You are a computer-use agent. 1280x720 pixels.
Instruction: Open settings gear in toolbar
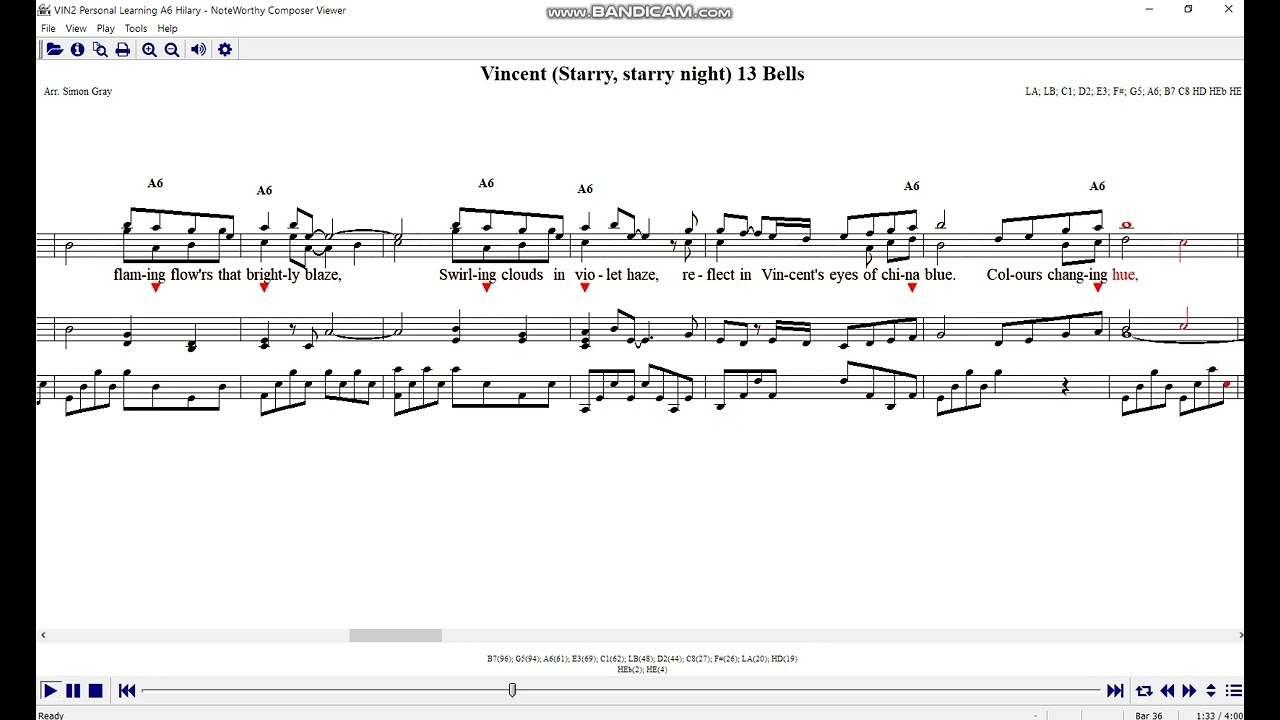point(225,50)
